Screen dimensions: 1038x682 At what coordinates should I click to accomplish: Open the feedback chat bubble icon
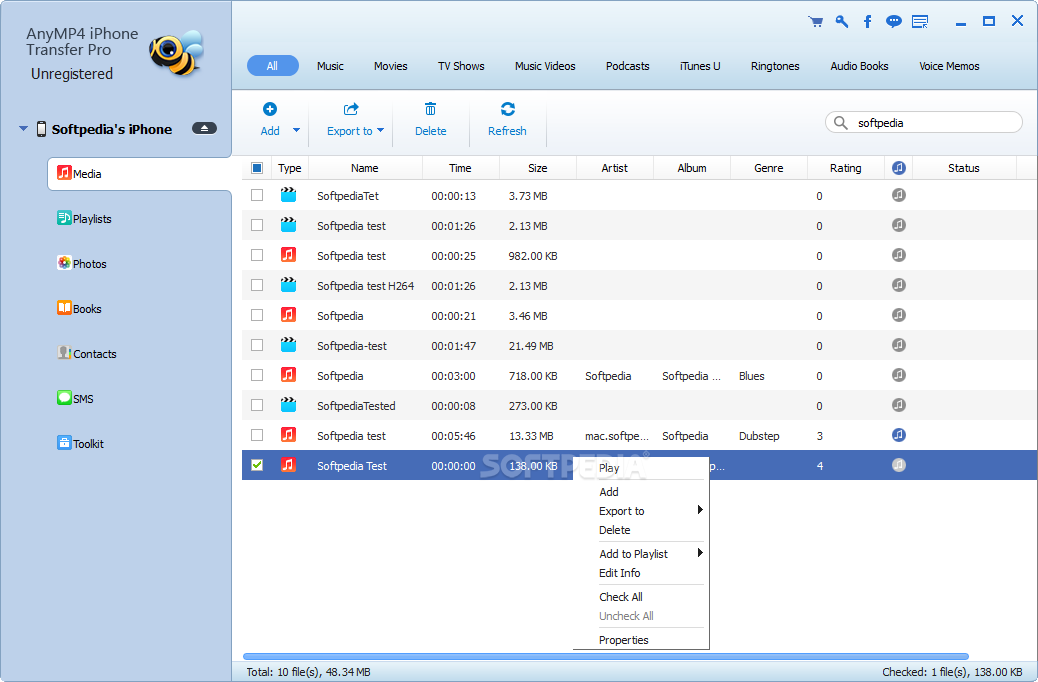coord(894,22)
